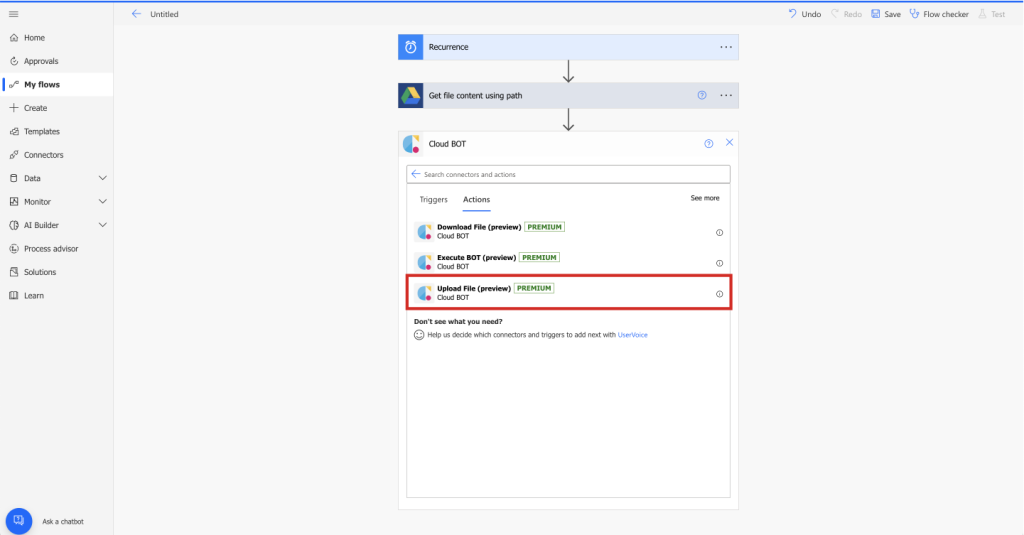Switch to the Triggers tab

point(434,200)
